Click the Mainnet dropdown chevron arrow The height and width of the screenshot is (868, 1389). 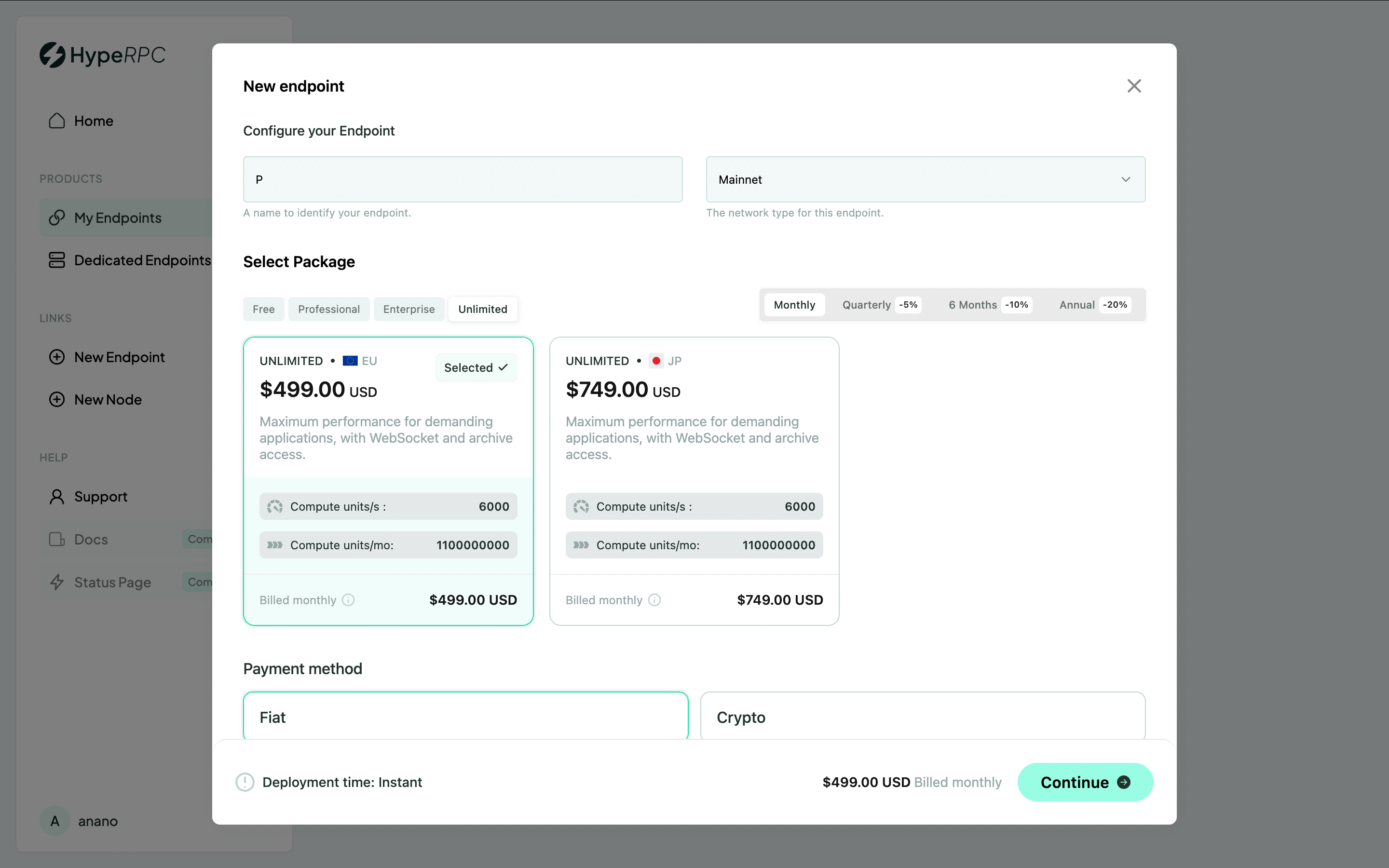coord(1126,180)
